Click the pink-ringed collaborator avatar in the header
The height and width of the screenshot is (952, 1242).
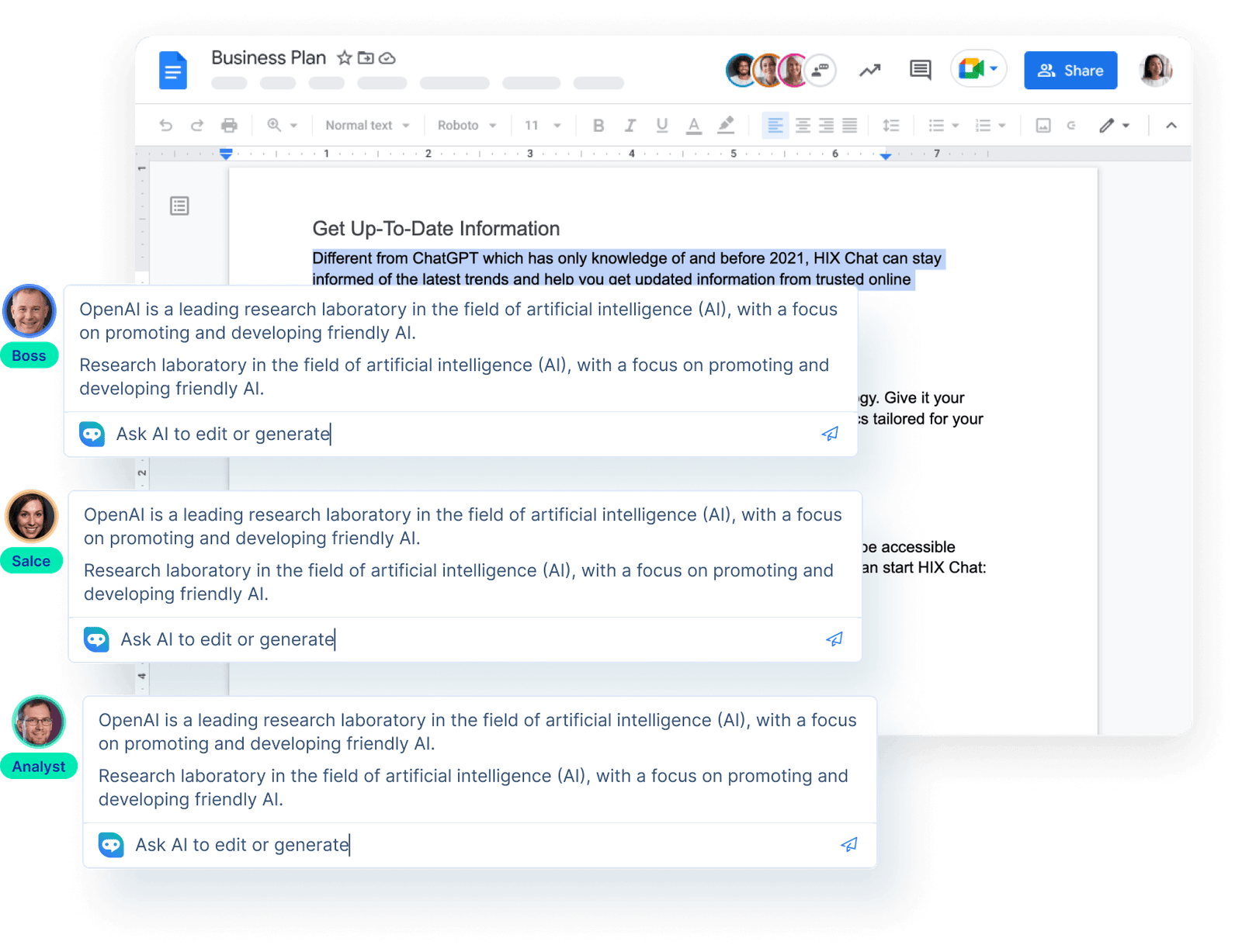[x=794, y=71]
